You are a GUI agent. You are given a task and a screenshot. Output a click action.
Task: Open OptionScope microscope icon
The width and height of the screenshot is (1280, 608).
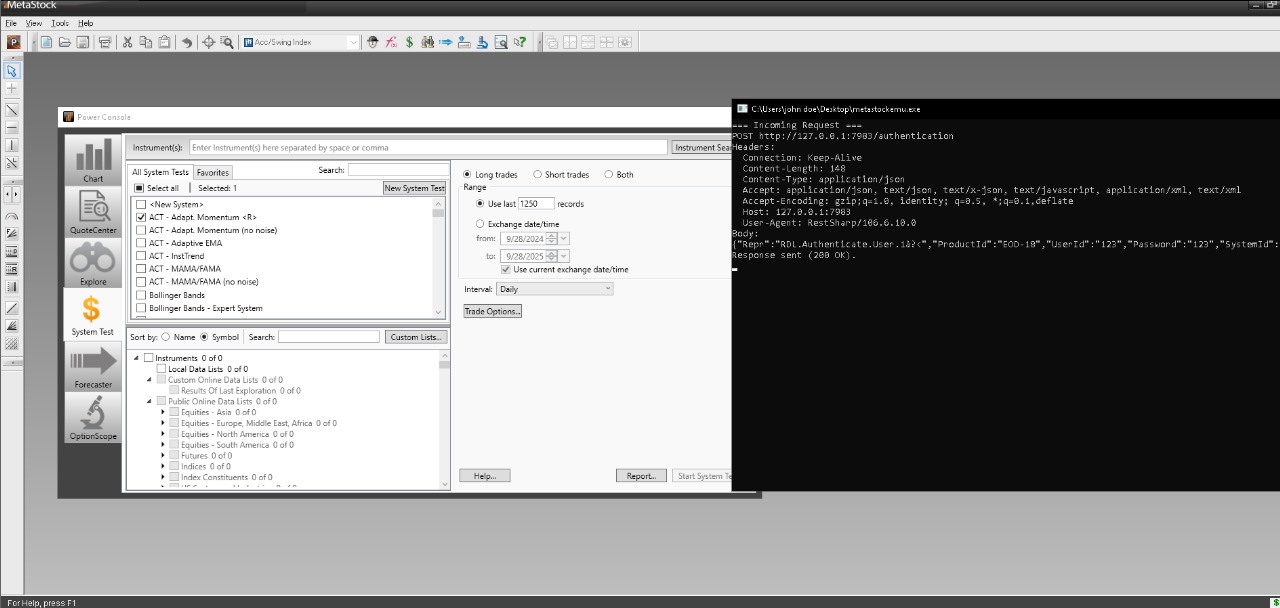(93, 417)
